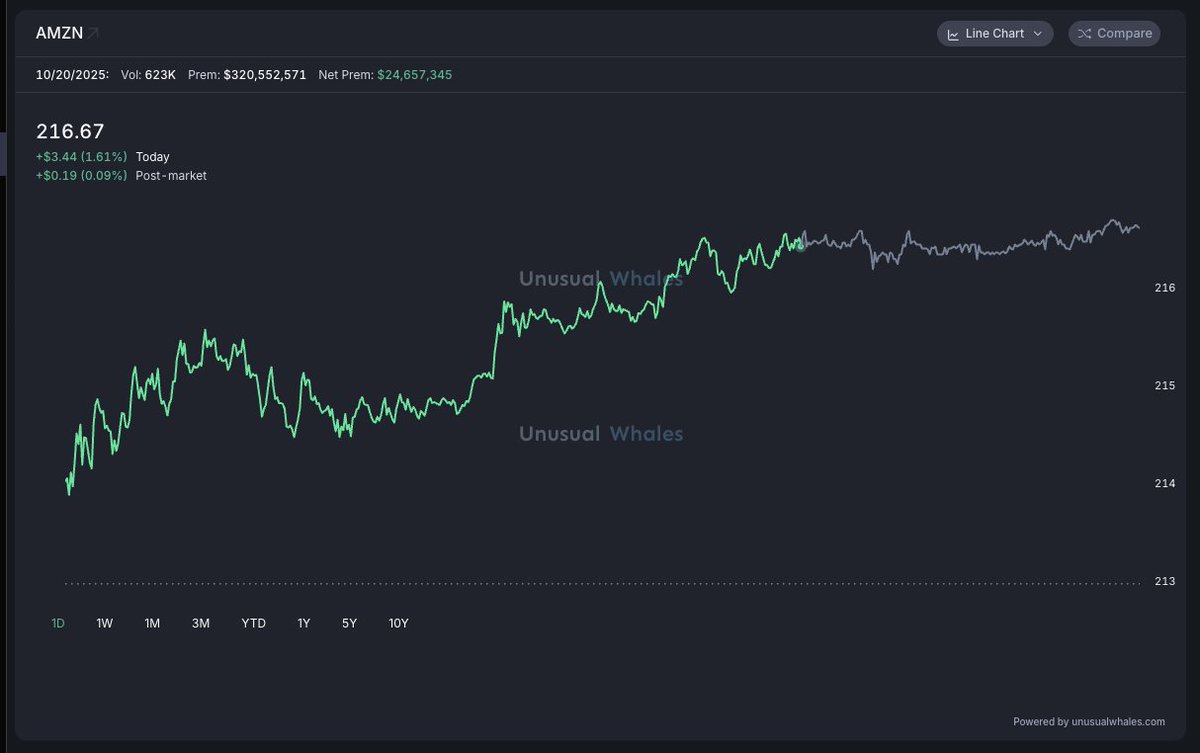Choose the 1M time range
This screenshot has height=753, width=1200.
152,623
